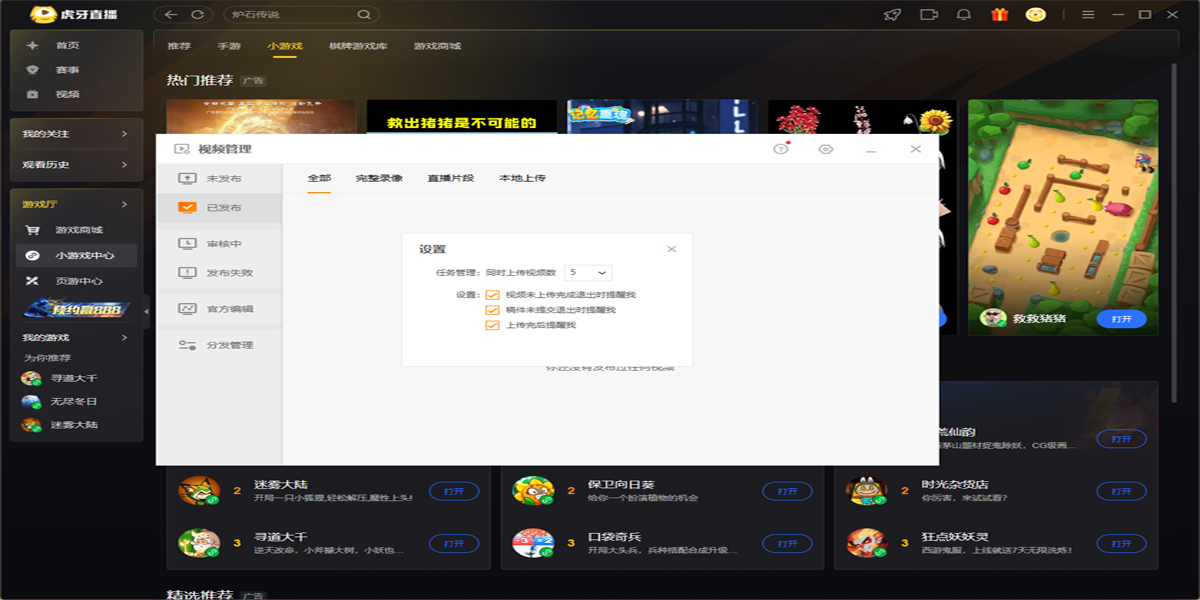The height and width of the screenshot is (600, 1200).
Task: Click 打开 button for 救救猪猪
Action: click(x=1121, y=319)
